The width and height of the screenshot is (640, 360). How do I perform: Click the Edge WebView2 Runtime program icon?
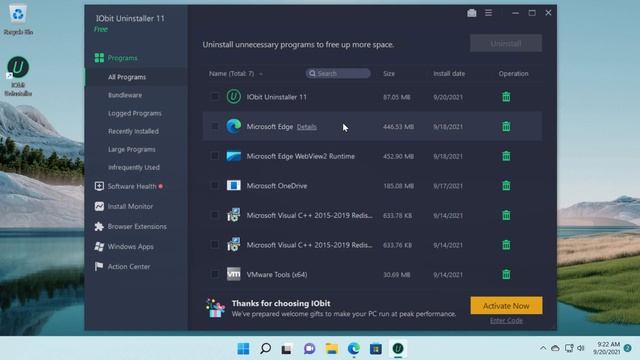[x=233, y=156]
